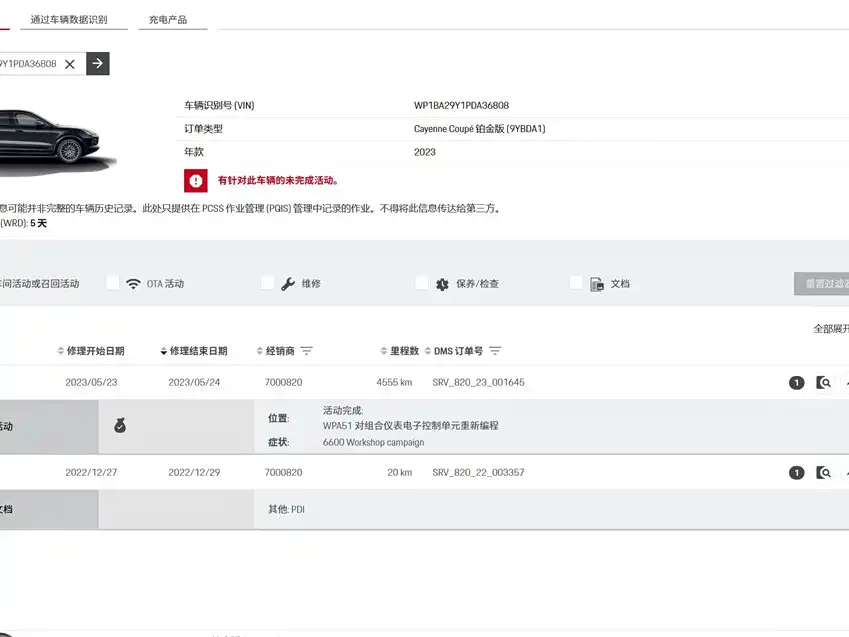Click the 重置过滤器 reset filter button
Image resolution: width=849 pixels, height=637 pixels.
[821, 284]
